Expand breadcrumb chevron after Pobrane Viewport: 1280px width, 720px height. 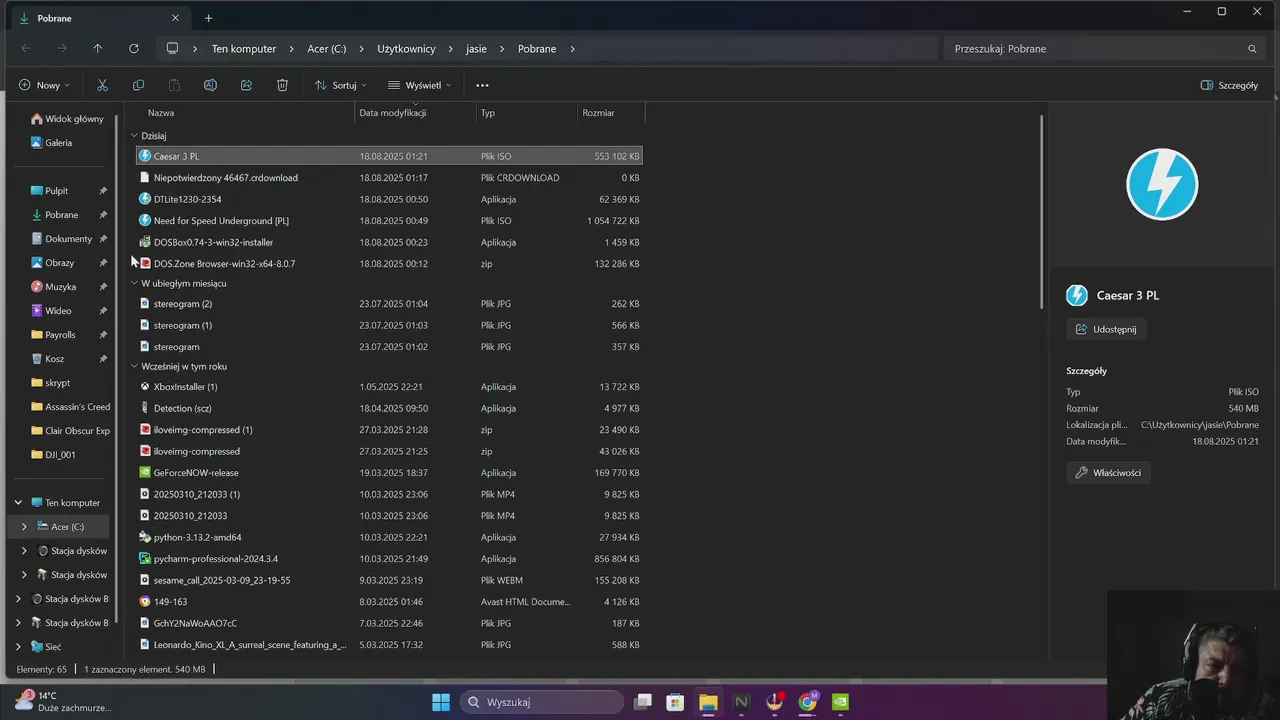coord(571,48)
